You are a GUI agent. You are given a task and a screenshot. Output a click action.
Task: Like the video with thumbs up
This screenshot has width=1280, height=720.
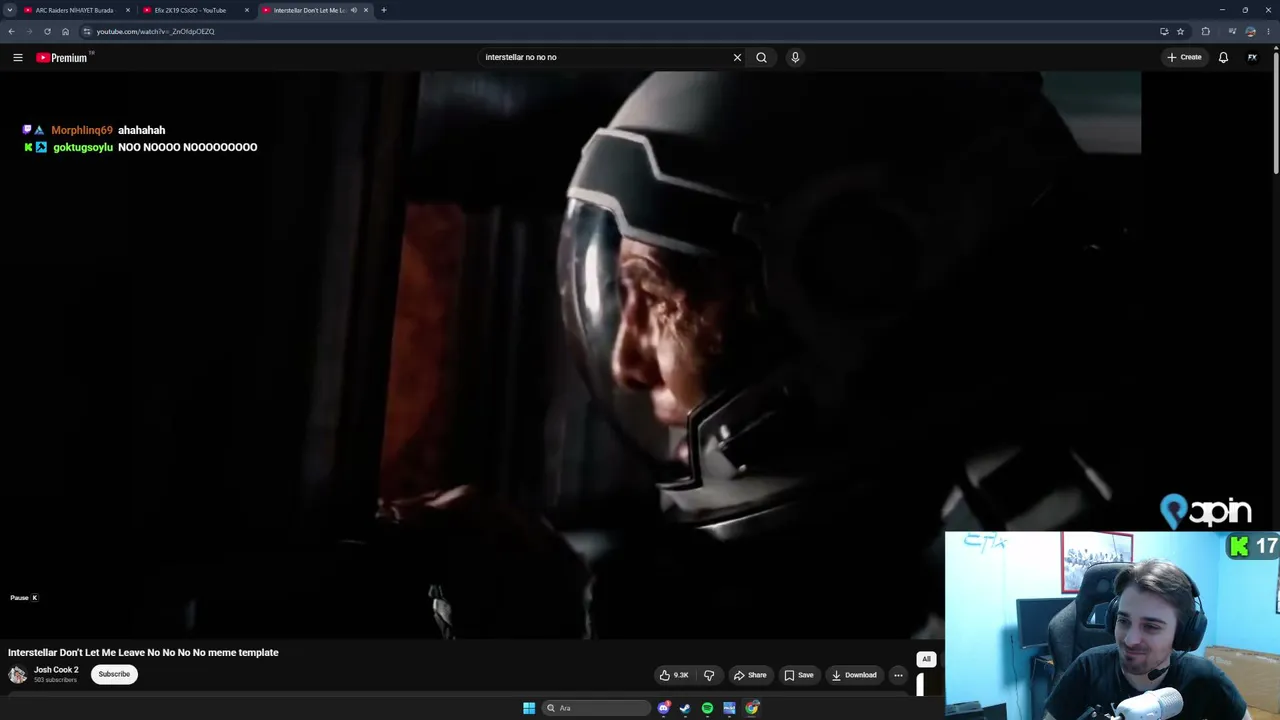tap(674, 675)
